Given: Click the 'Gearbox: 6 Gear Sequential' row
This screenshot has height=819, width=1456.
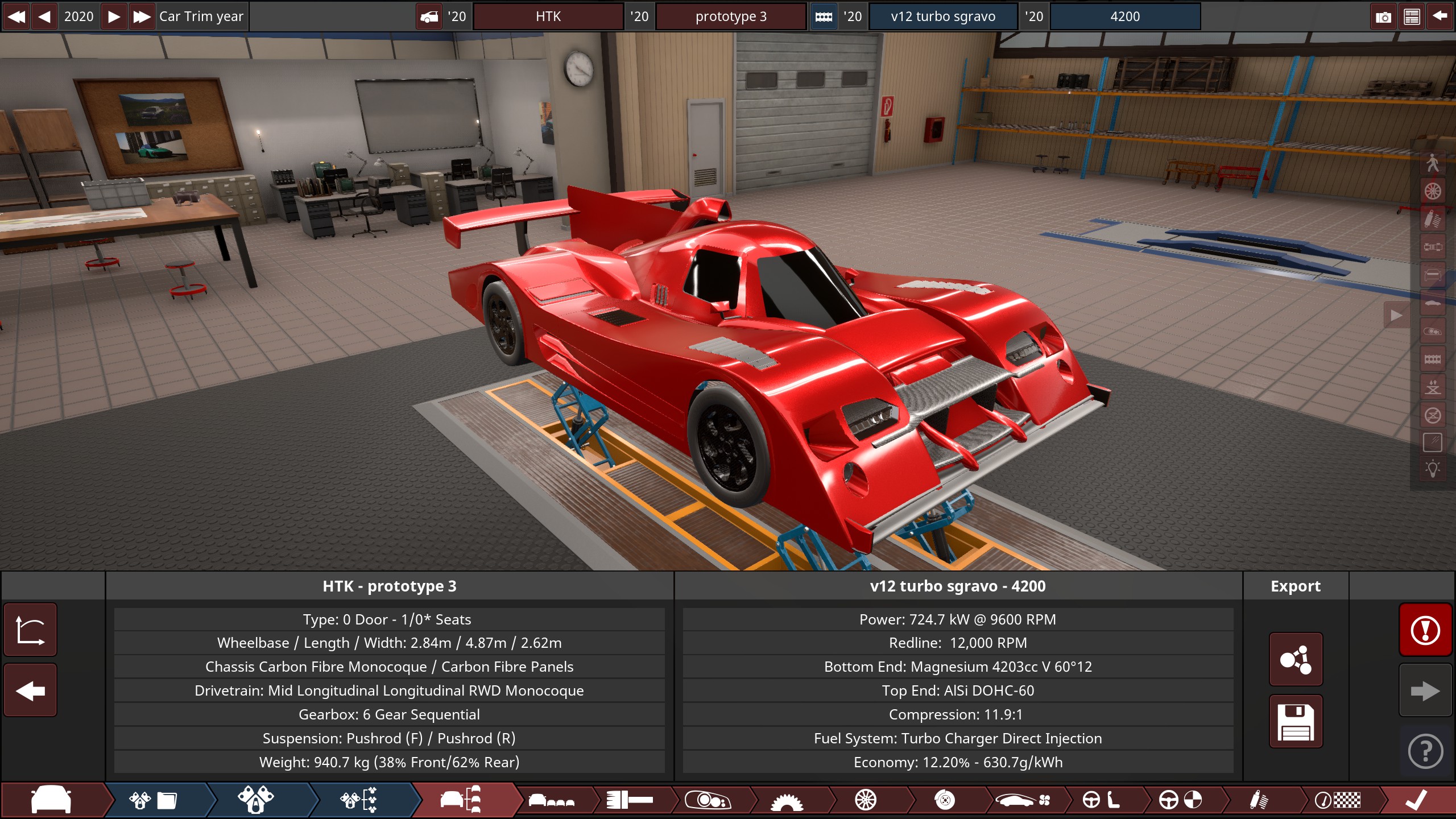Looking at the screenshot, I should [390, 714].
